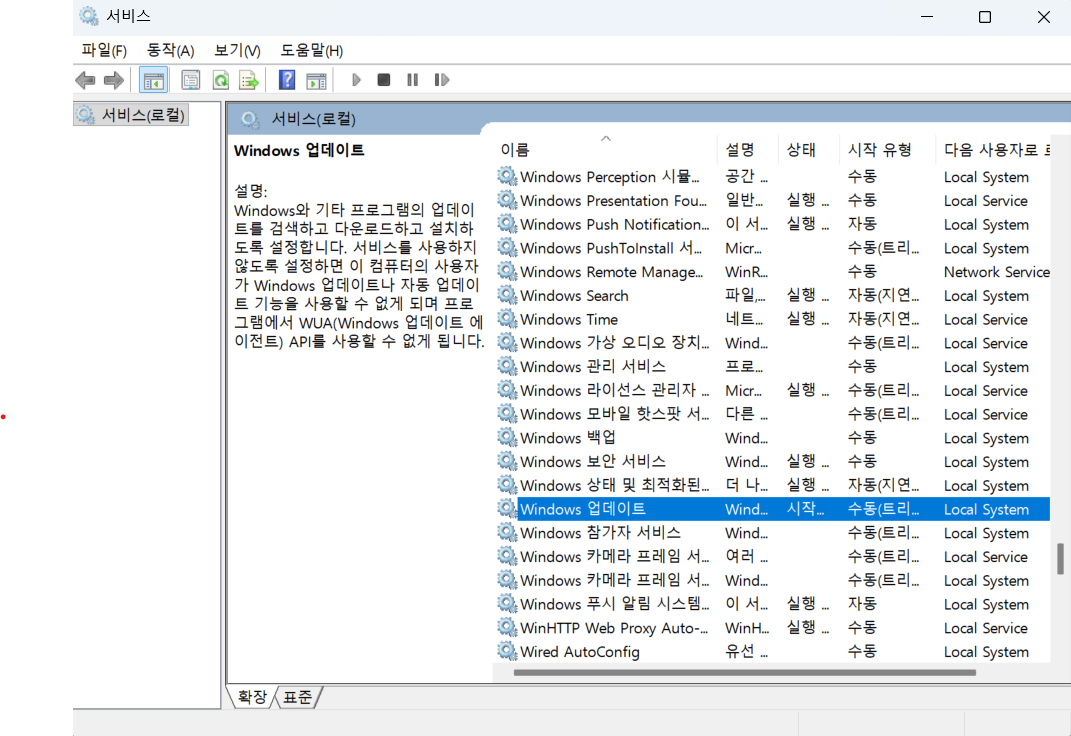Image resolution: width=1071 pixels, height=736 pixels.
Task: Click the Stop Service square icon
Action: pos(384,80)
